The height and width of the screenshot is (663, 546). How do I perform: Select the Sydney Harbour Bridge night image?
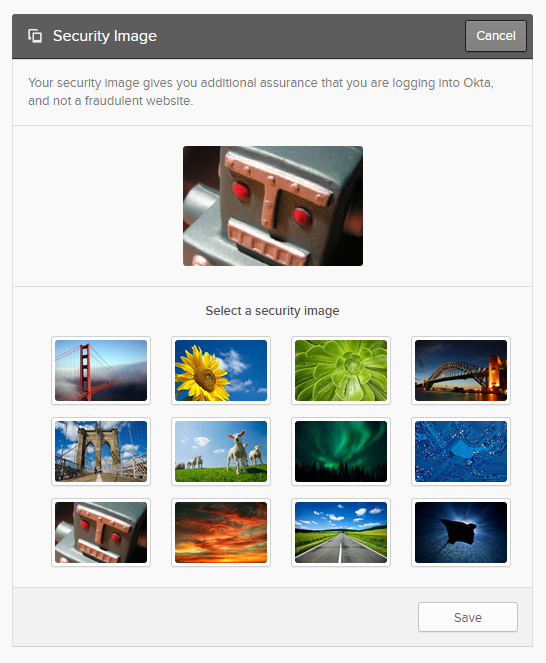pyautogui.click(x=461, y=370)
